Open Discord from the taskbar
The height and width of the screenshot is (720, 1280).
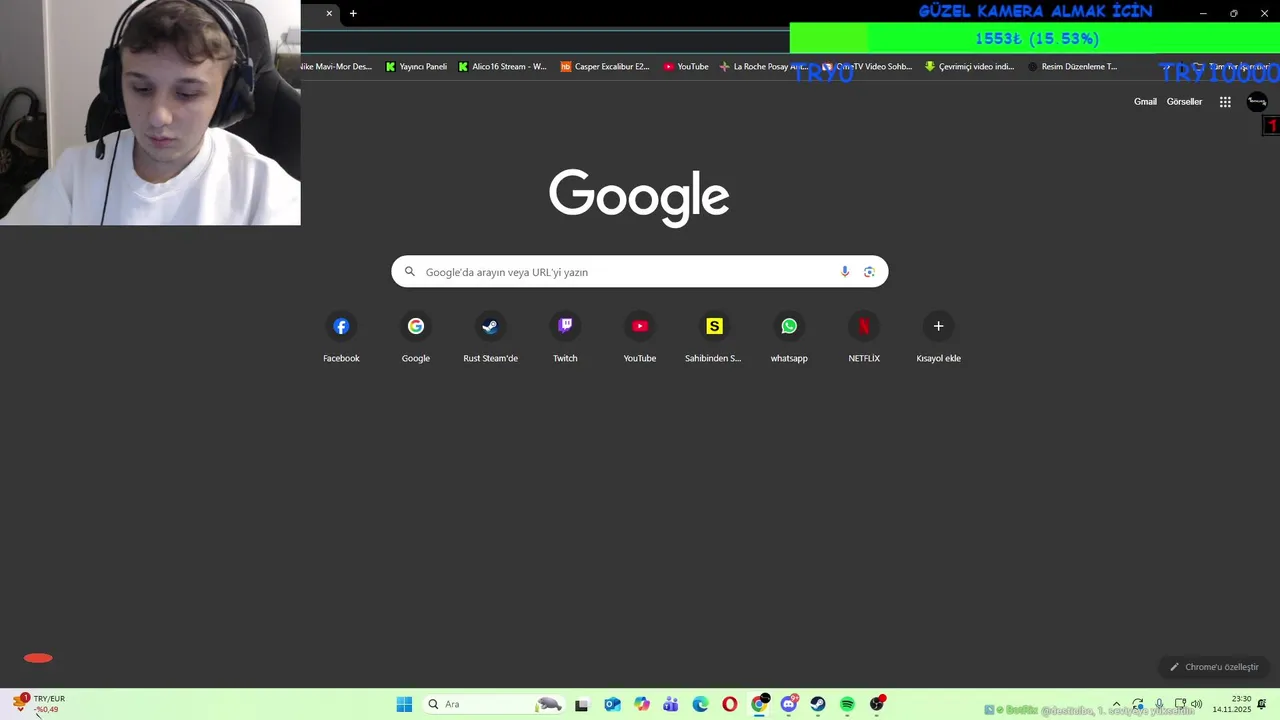[788, 704]
